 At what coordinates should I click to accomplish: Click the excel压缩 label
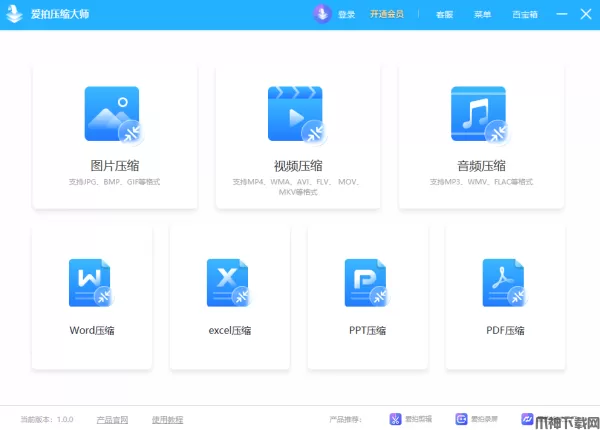230,330
